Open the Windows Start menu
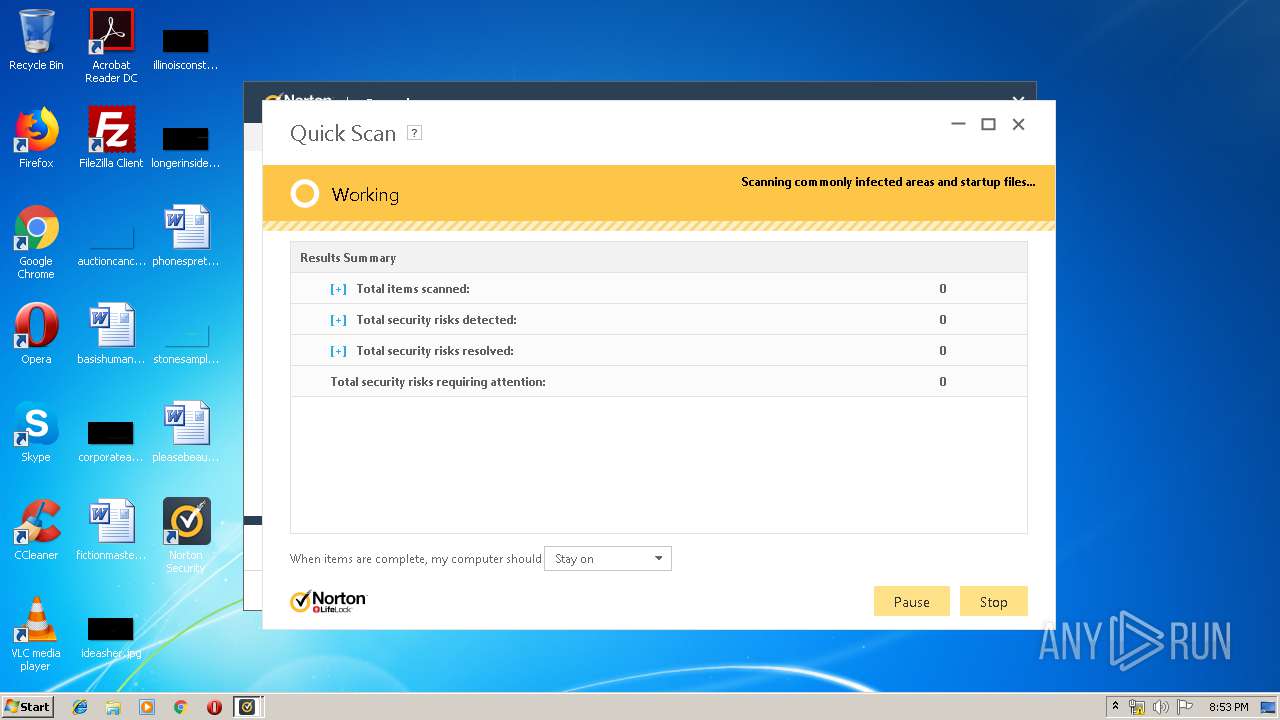The height and width of the screenshot is (720, 1280). 28,706
